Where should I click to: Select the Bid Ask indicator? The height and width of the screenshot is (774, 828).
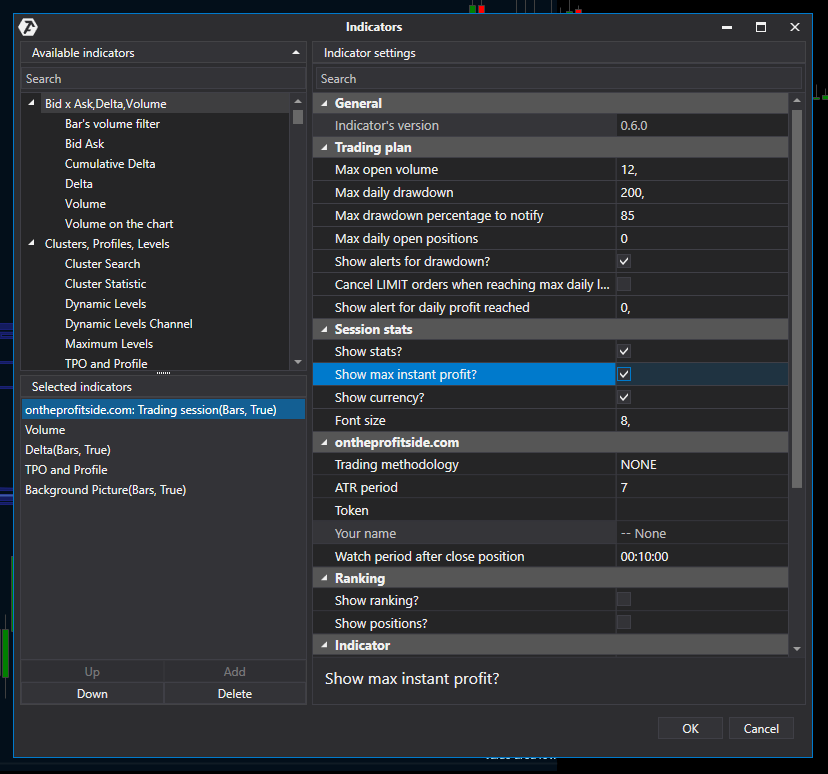coord(84,144)
